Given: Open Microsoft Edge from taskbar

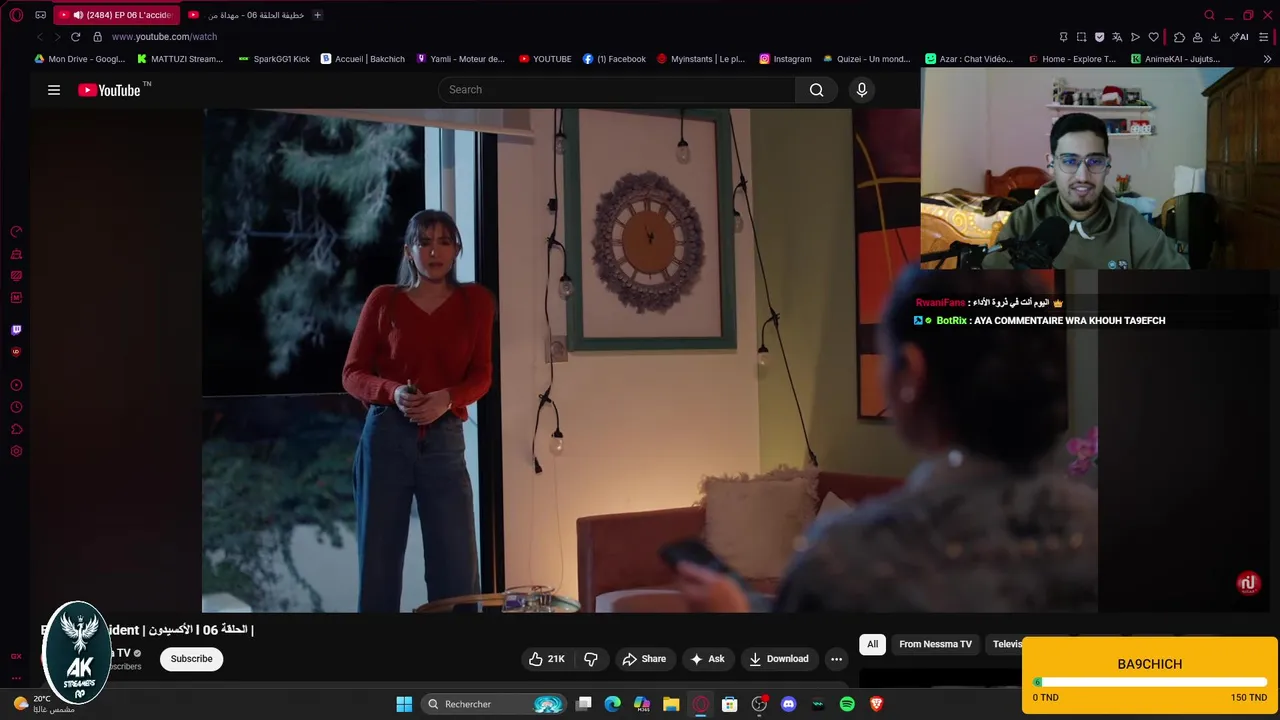Looking at the screenshot, I should pos(613,704).
